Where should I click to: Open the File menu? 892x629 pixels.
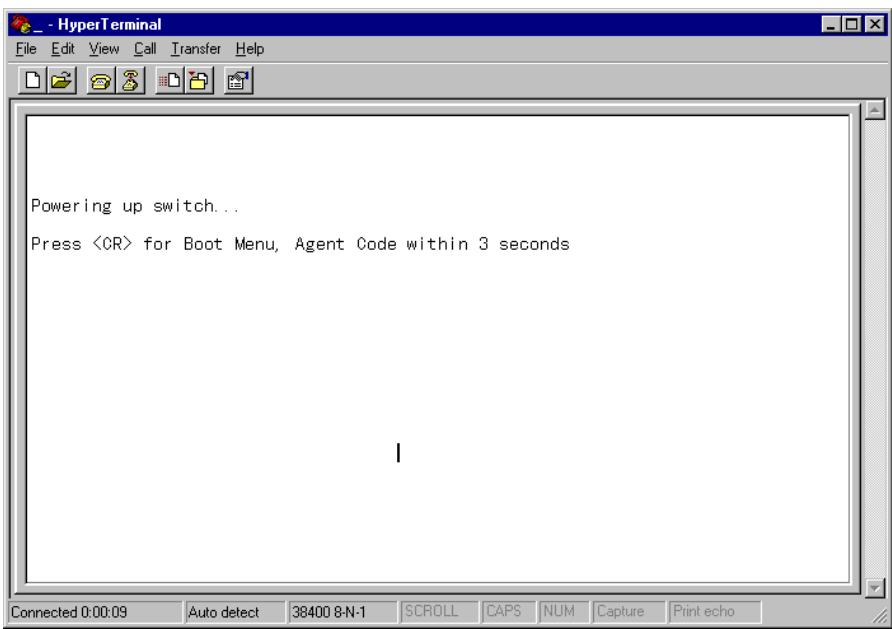coord(26,49)
